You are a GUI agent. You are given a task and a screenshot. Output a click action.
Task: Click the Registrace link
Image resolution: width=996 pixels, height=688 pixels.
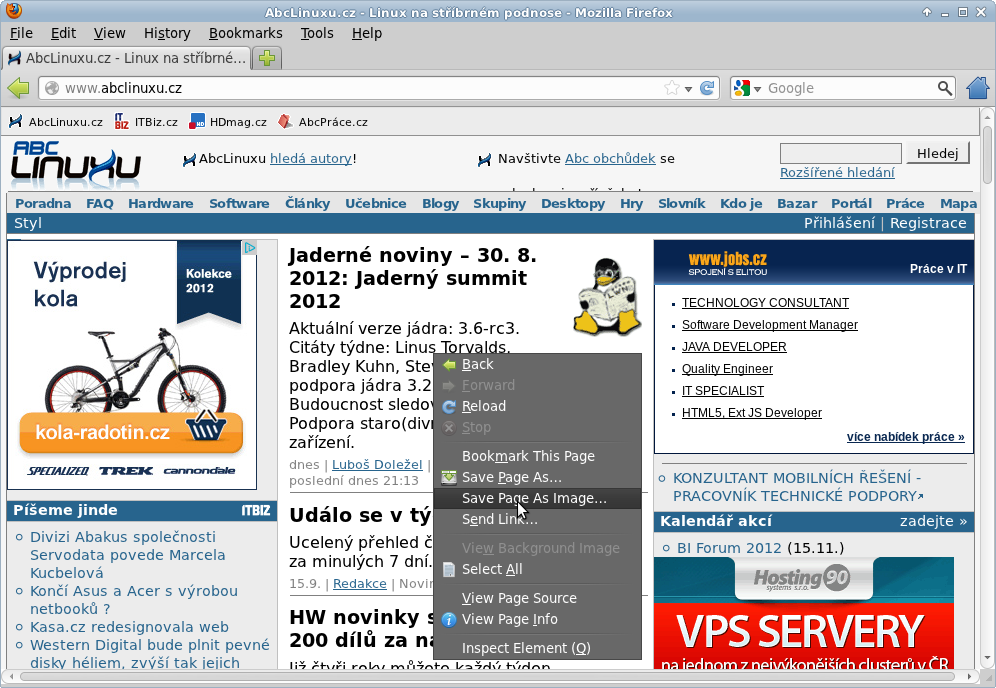[928, 223]
